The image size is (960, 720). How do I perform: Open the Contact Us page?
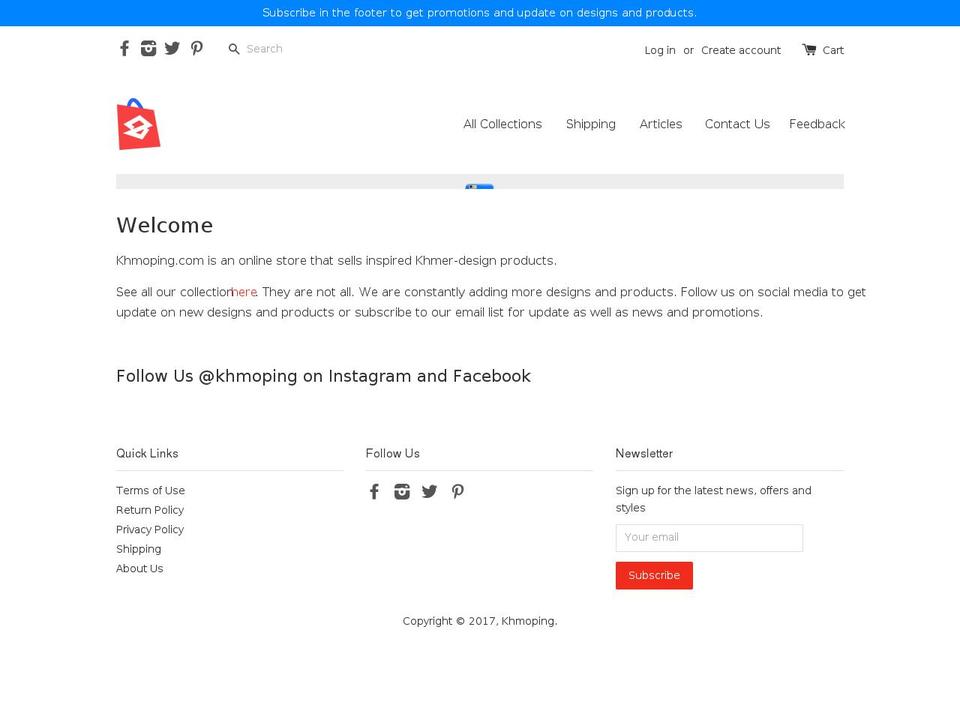tap(737, 124)
